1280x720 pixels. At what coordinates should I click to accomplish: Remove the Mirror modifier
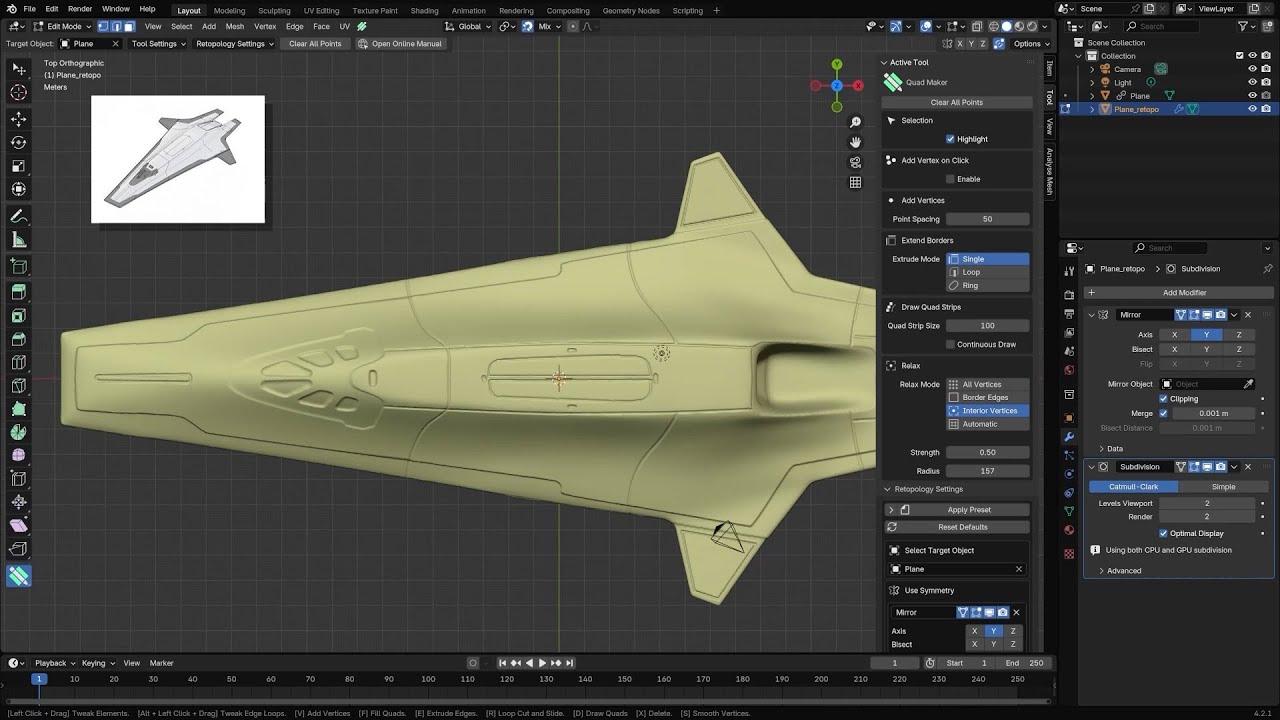(1248, 315)
